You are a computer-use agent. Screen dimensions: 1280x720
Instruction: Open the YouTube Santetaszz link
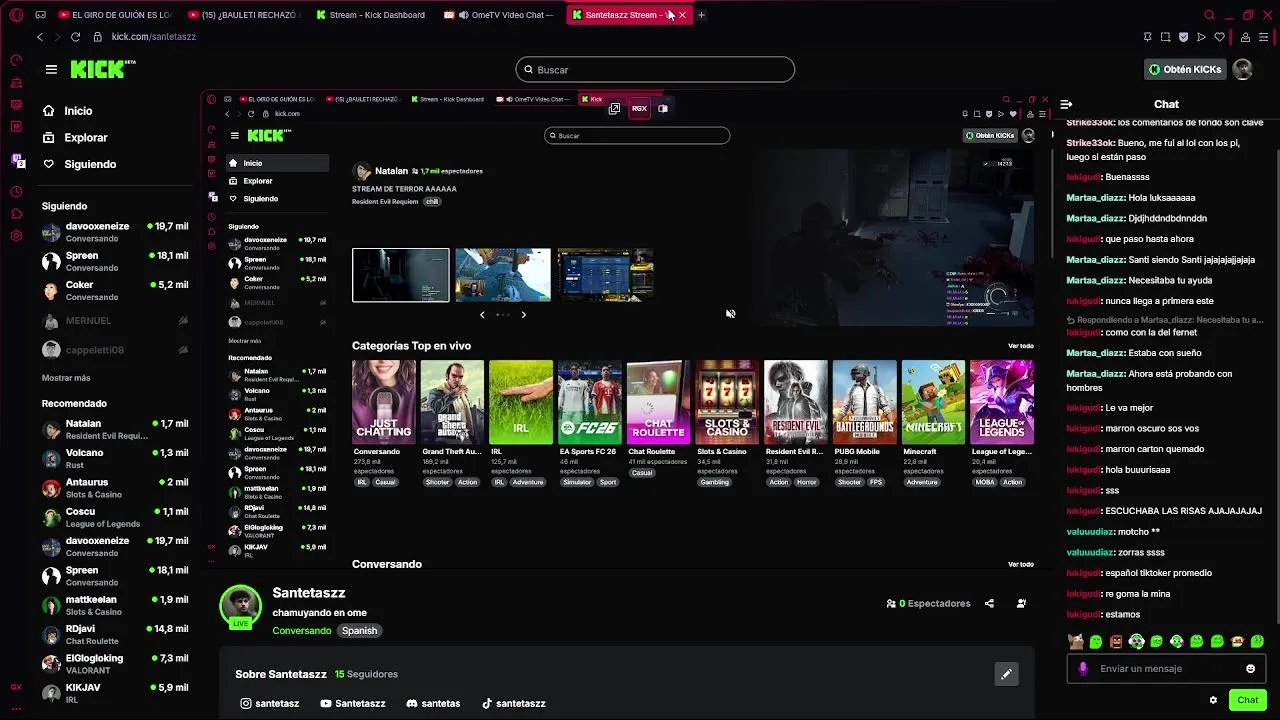pos(352,704)
